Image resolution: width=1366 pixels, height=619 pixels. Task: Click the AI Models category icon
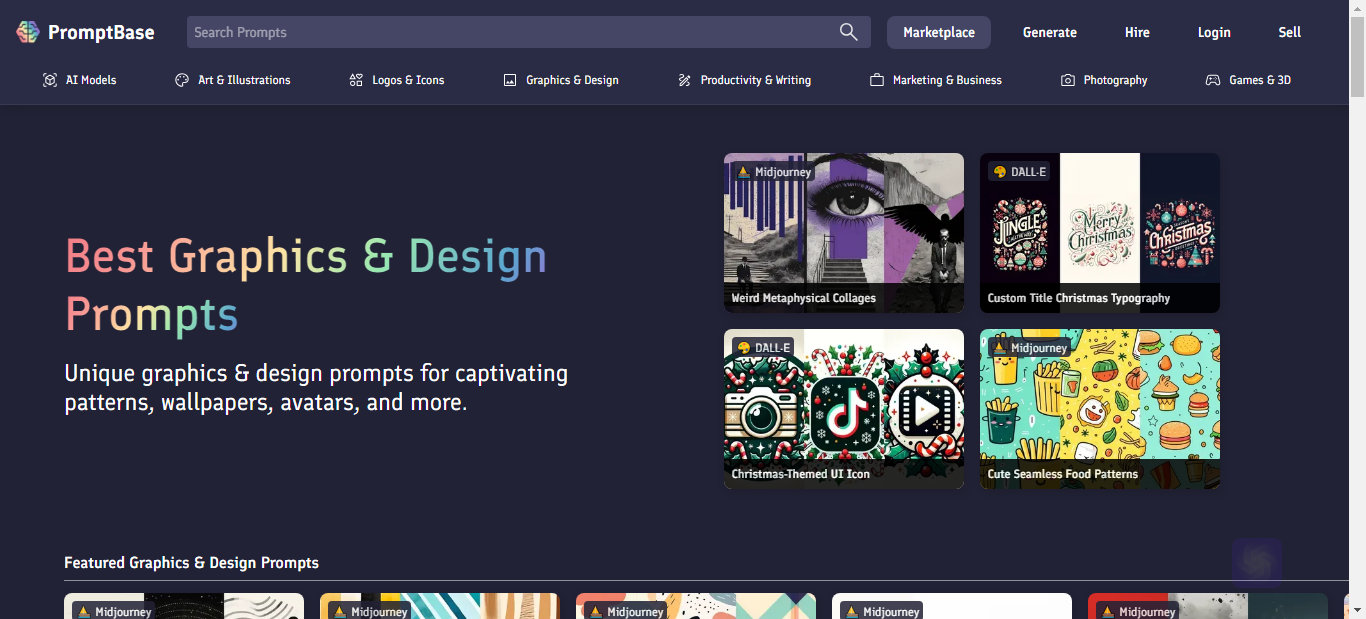[50, 80]
